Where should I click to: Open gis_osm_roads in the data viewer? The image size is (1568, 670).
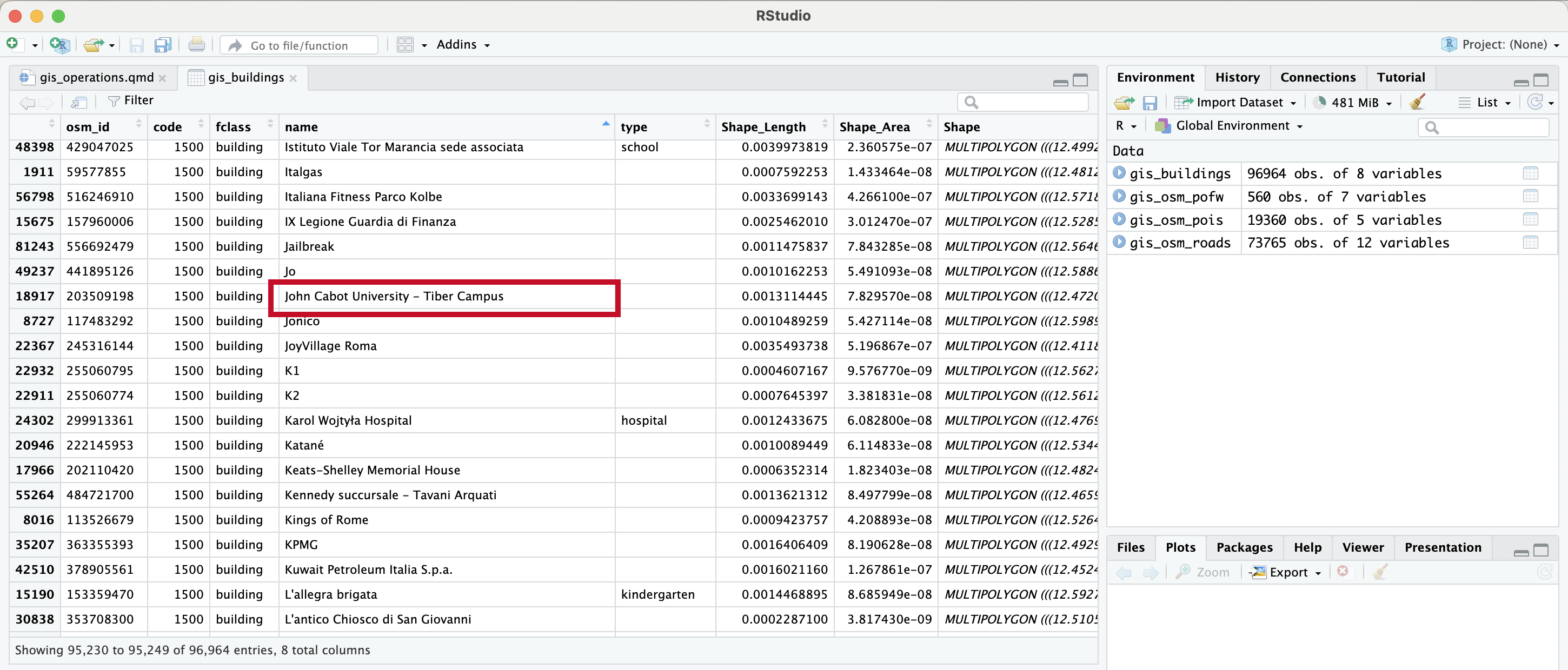1530,243
